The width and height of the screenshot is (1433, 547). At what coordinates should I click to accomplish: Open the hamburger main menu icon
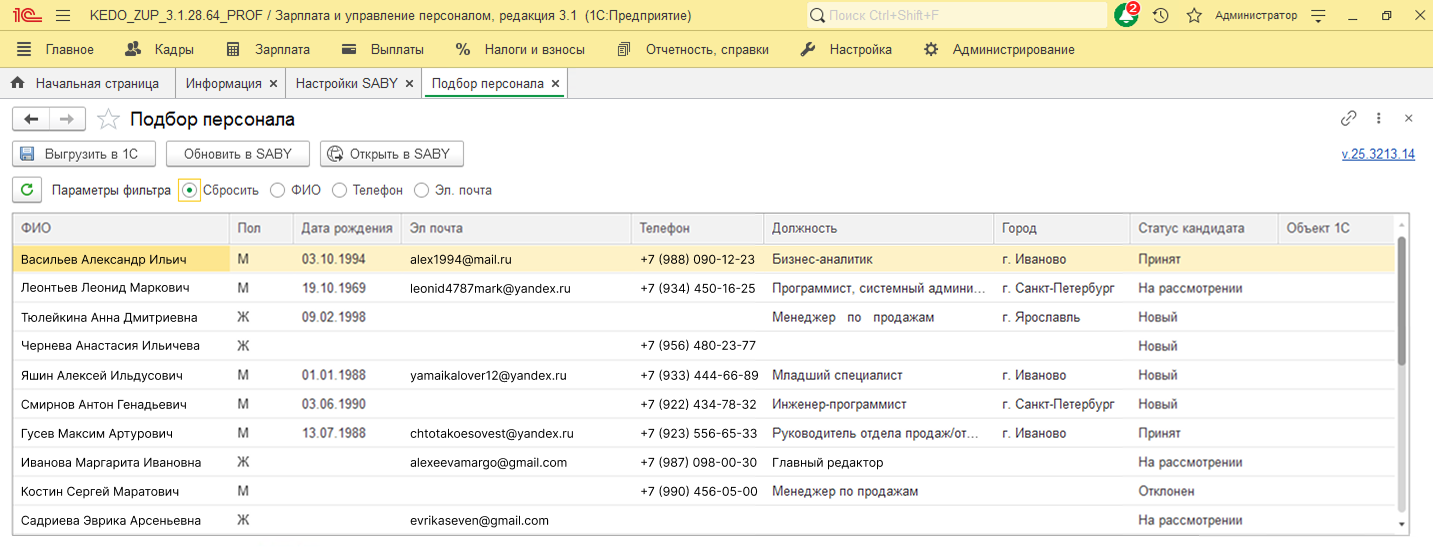pyautogui.click(x=63, y=16)
